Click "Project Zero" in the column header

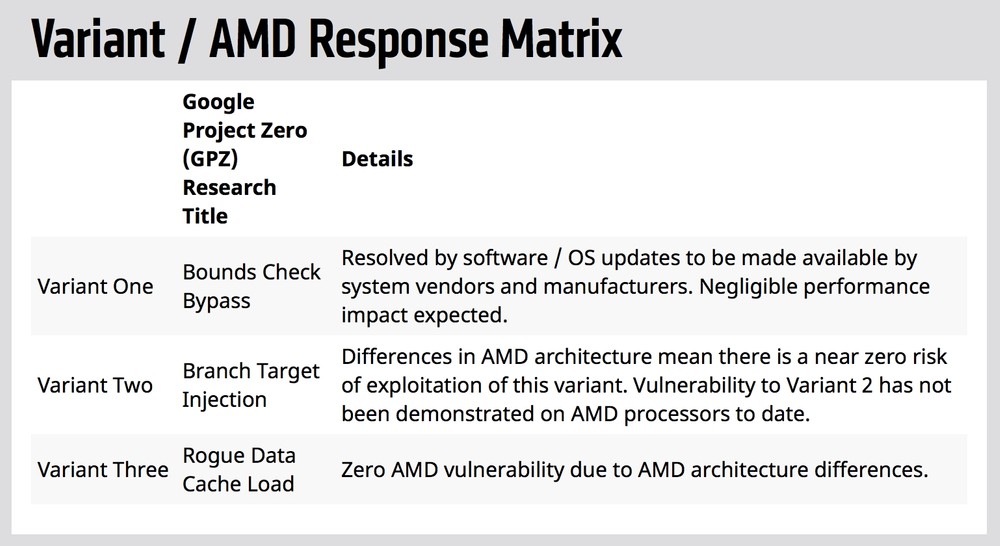[244, 130]
